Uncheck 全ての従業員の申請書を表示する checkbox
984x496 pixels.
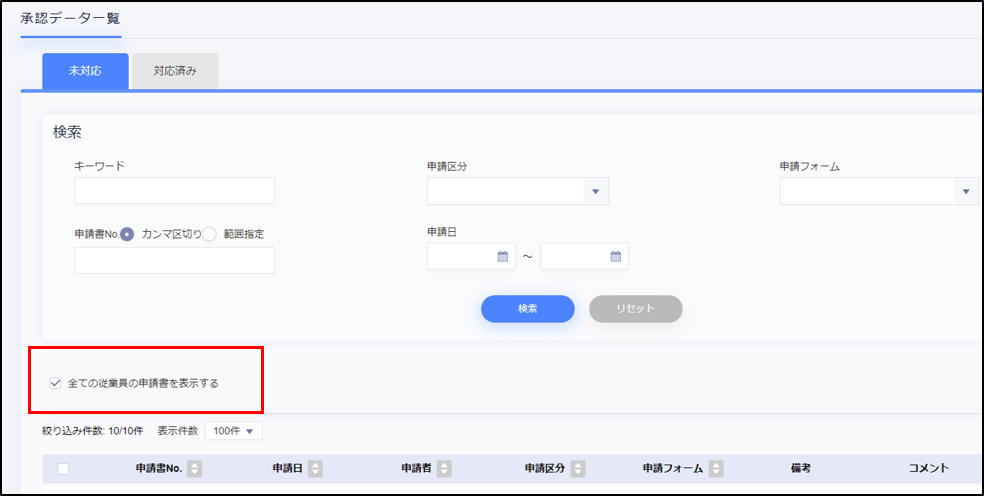56,383
